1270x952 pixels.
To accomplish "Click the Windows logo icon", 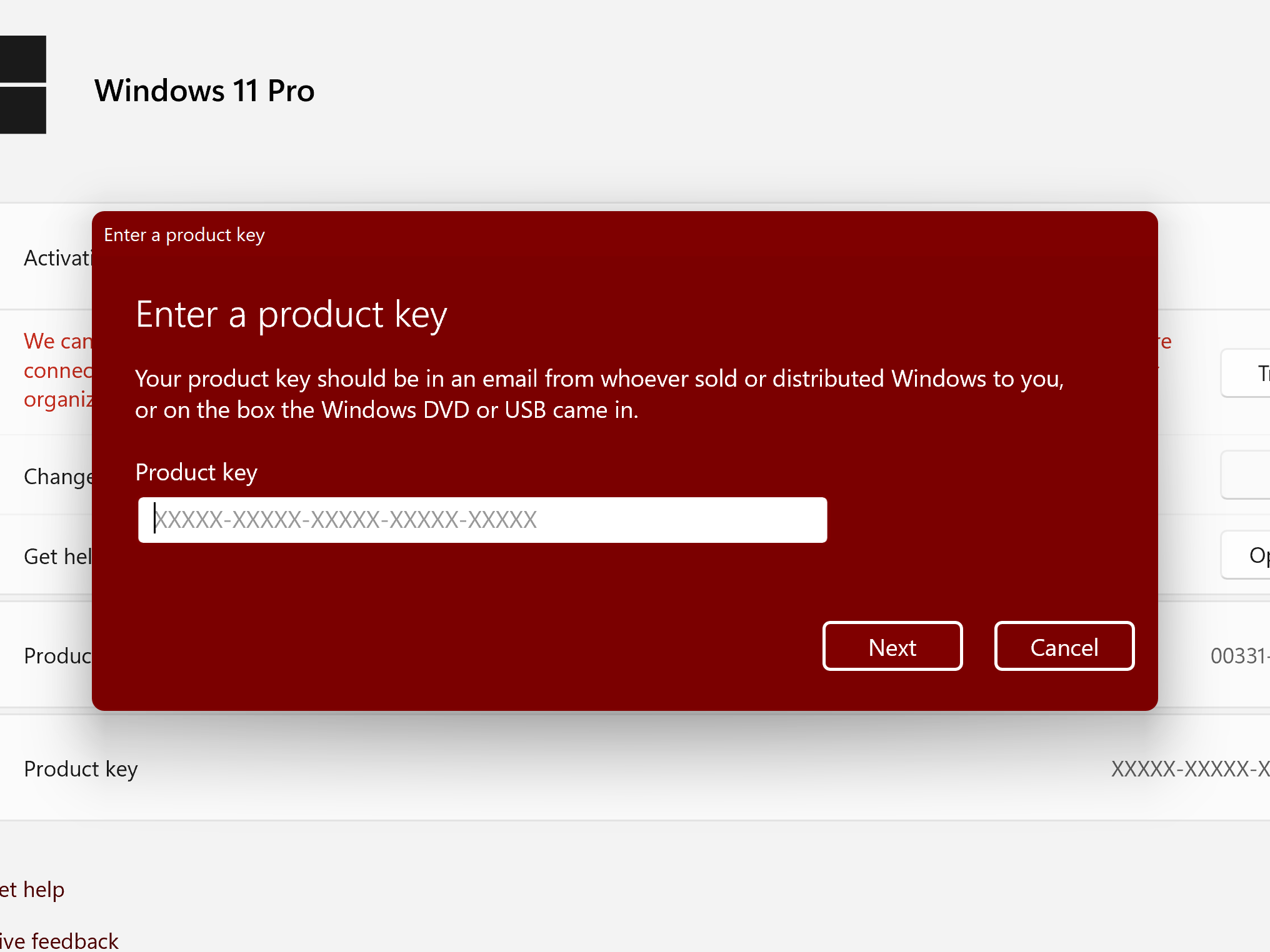I will click(x=22, y=84).
